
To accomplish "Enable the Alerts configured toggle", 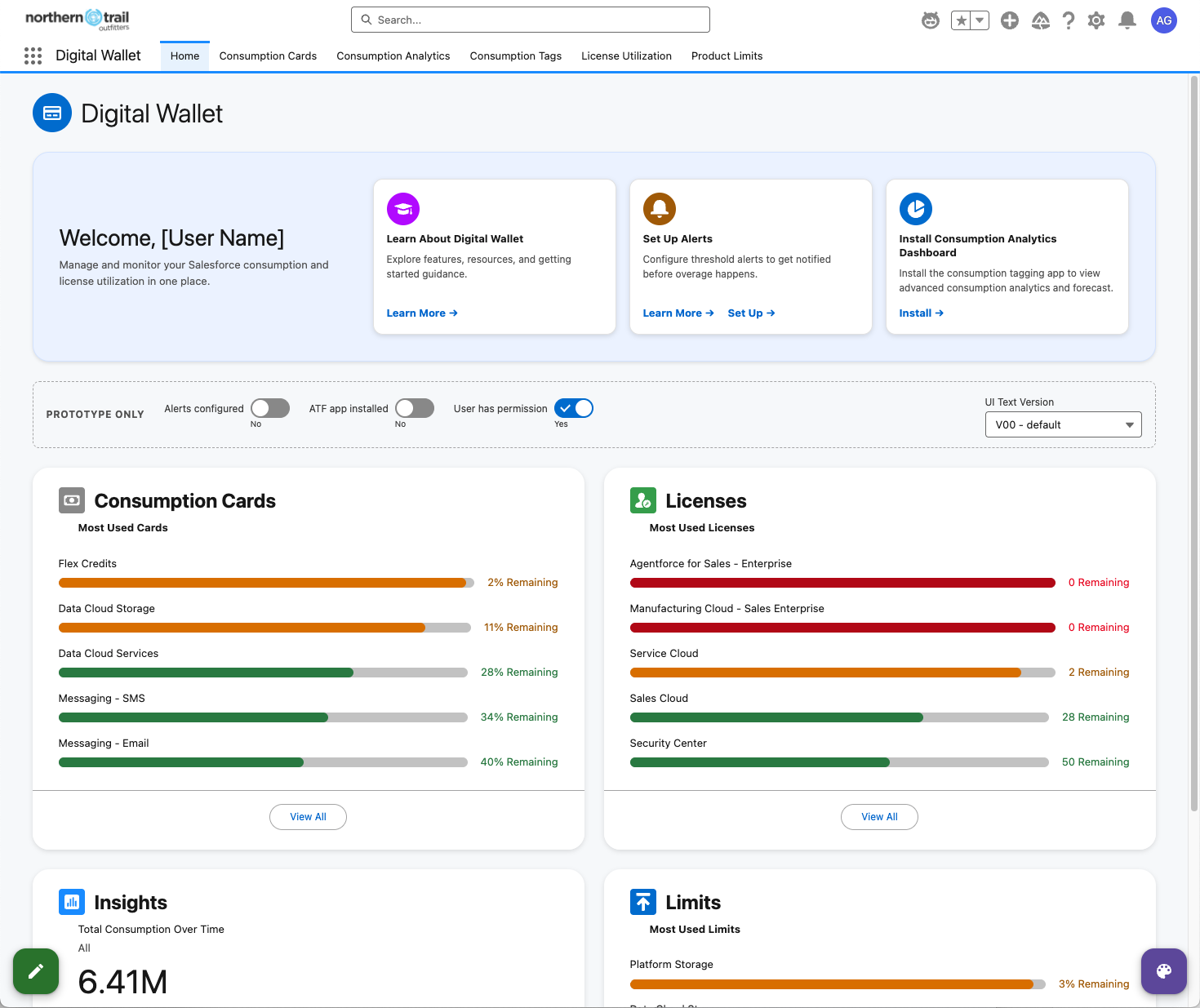I will [x=270, y=408].
